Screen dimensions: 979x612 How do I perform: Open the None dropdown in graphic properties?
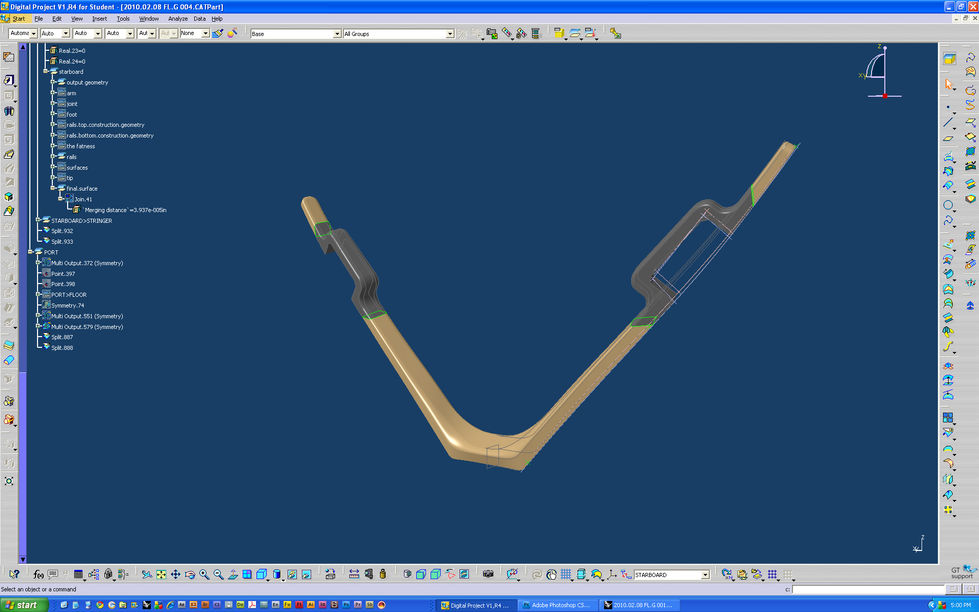click(205, 33)
